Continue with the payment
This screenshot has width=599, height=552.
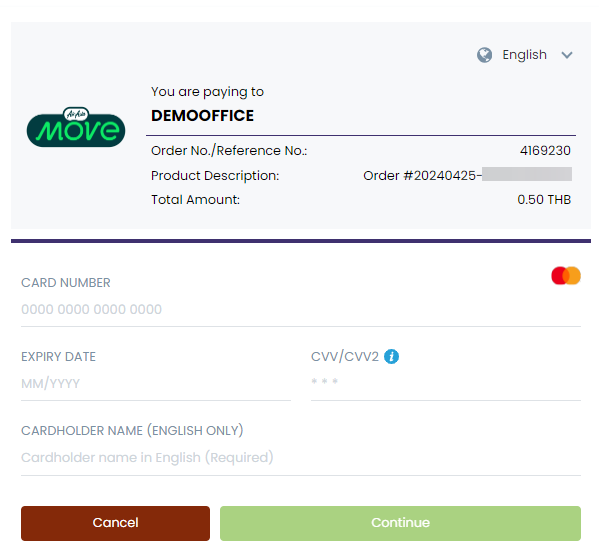pyautogui.click(x=400, y=523)
